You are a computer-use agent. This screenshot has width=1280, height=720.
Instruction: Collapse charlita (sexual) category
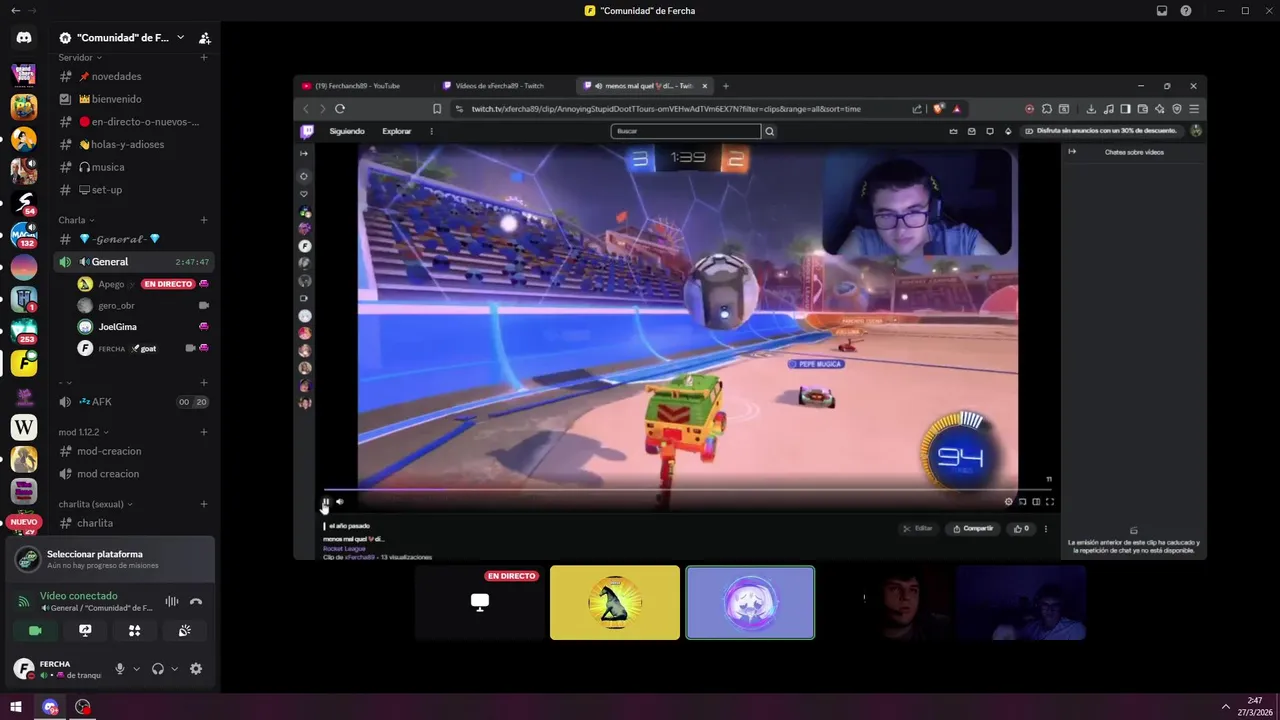pyautogui.click(x=95, y=504)
